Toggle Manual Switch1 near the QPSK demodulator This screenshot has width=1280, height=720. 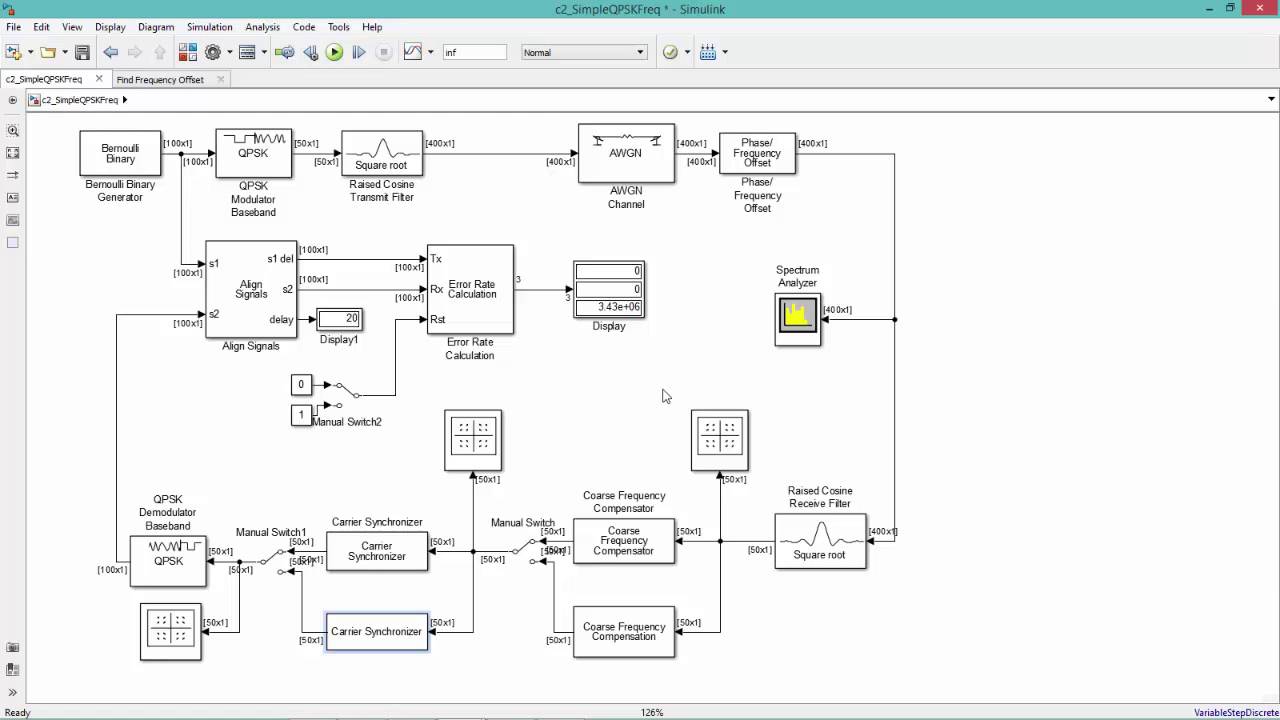(271, 560)
